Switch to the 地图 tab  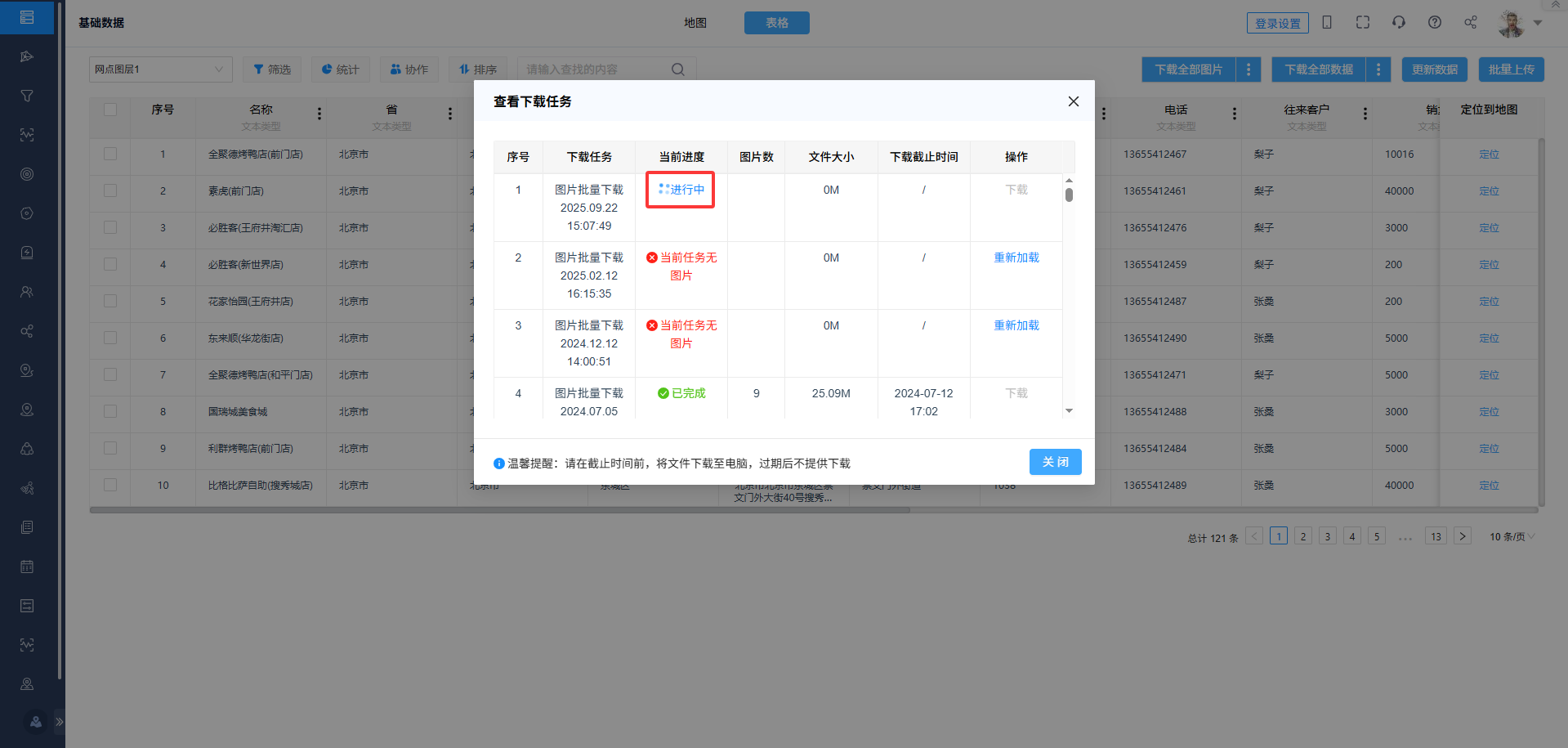click(x=695, y=23)
